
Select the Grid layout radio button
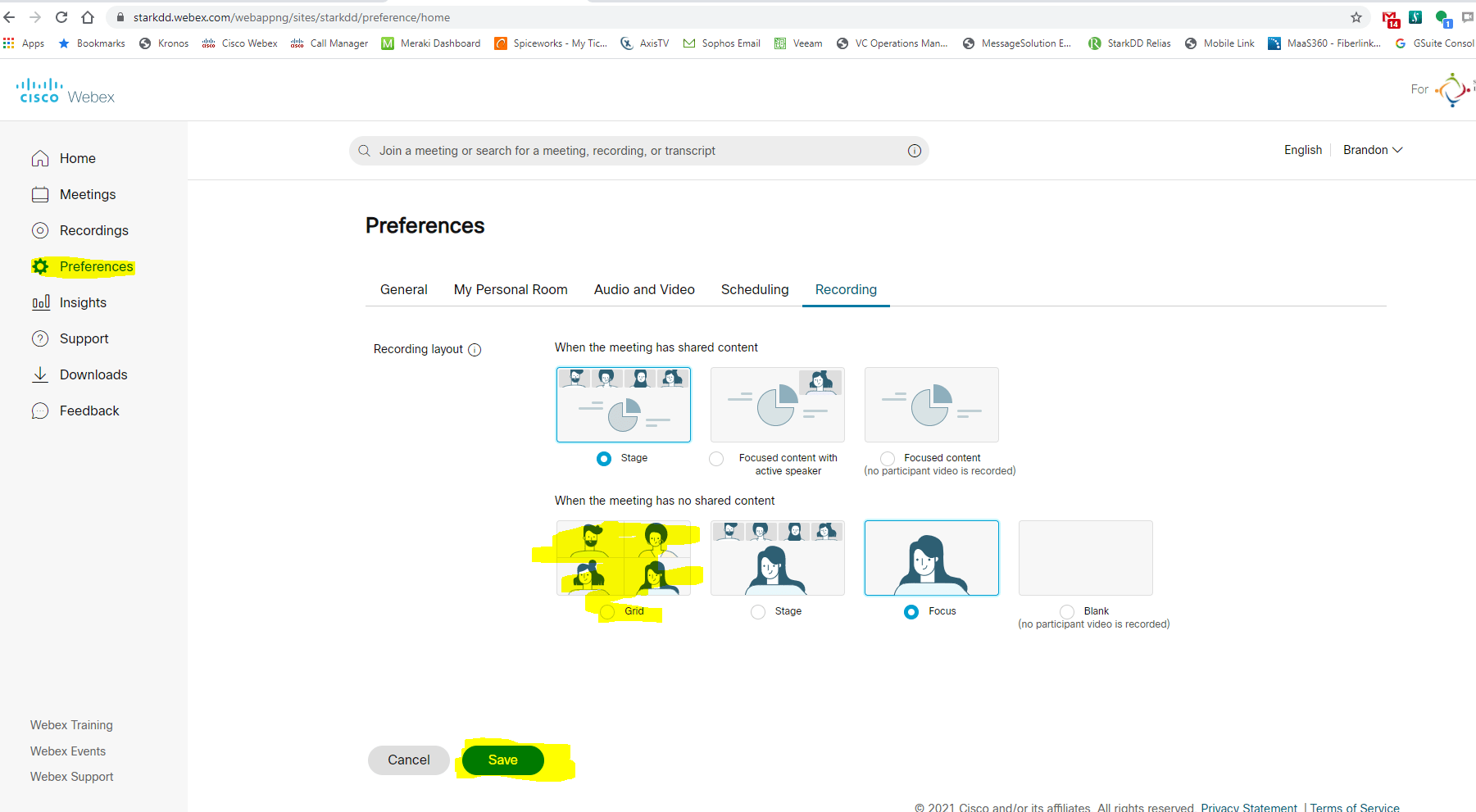click(607, 612)
